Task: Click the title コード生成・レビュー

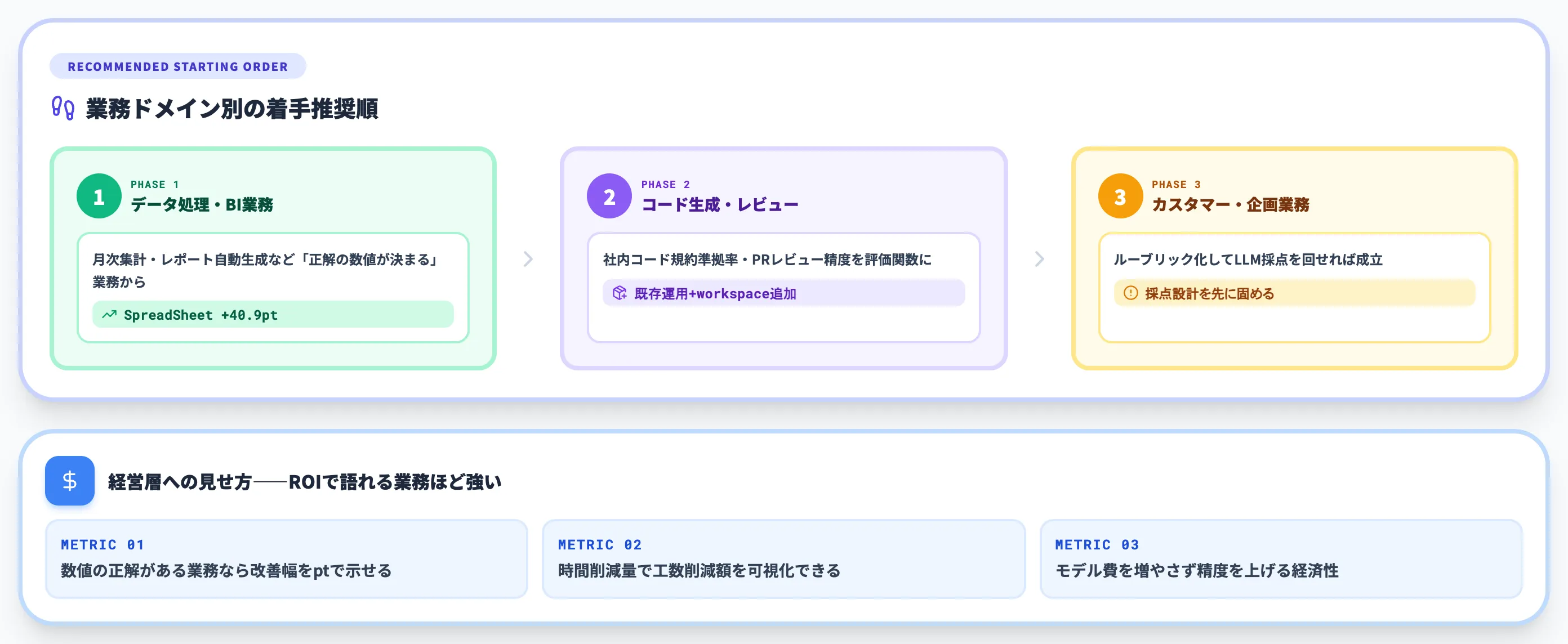Action: [719, 205]
